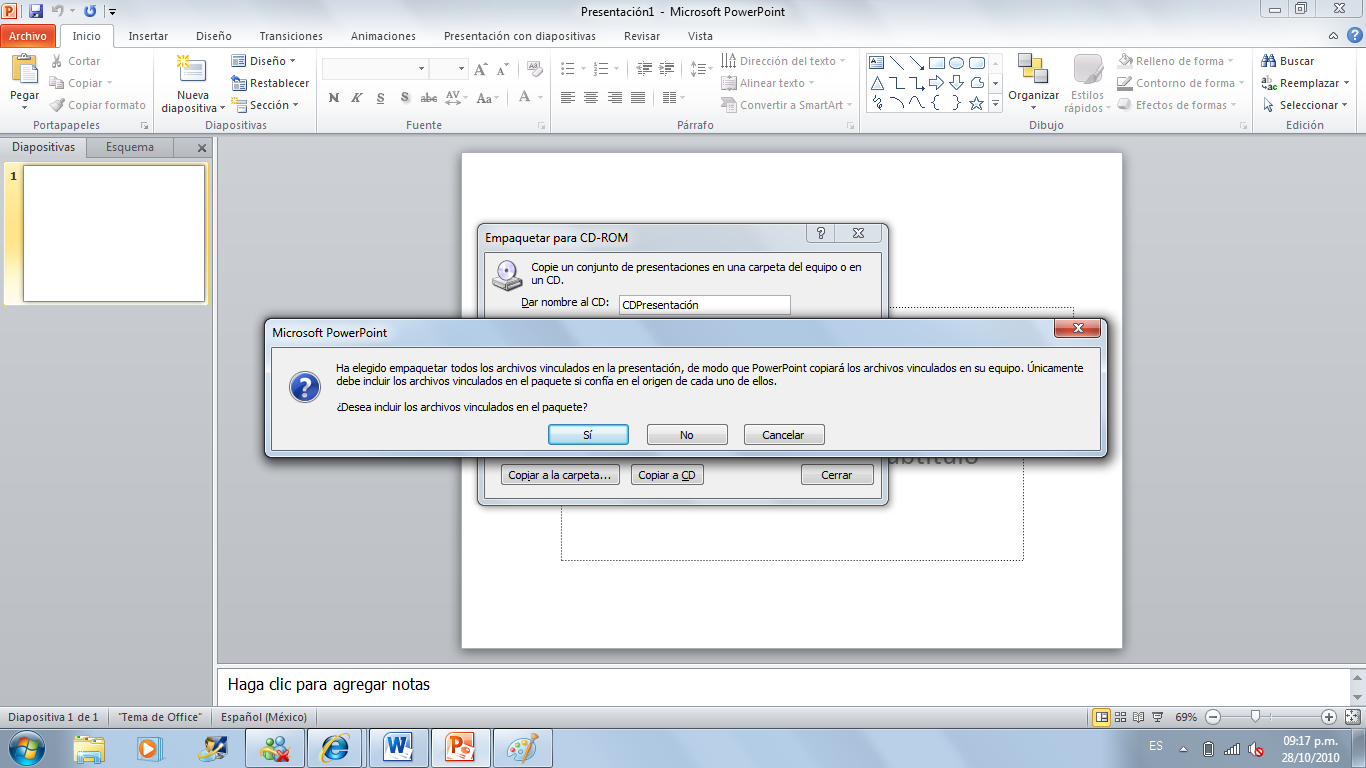This screenshot has height=768, width=1366.
Task: Toggle bold N formatting
Action: point(333,98)
